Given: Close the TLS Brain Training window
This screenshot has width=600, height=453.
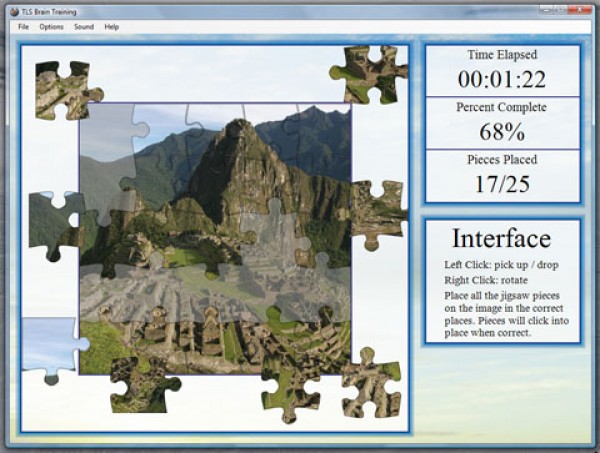Looking at the screenshot, I should pos(580,9).
